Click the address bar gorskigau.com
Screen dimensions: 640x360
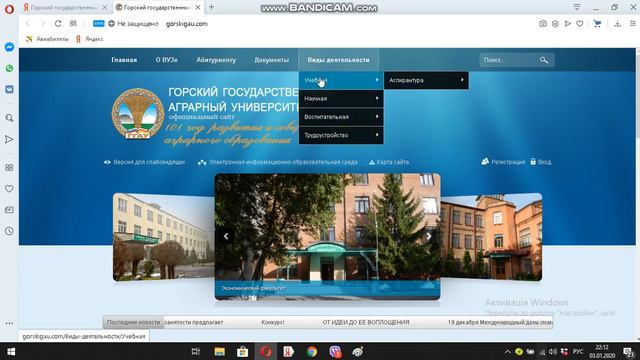point(187,24)
